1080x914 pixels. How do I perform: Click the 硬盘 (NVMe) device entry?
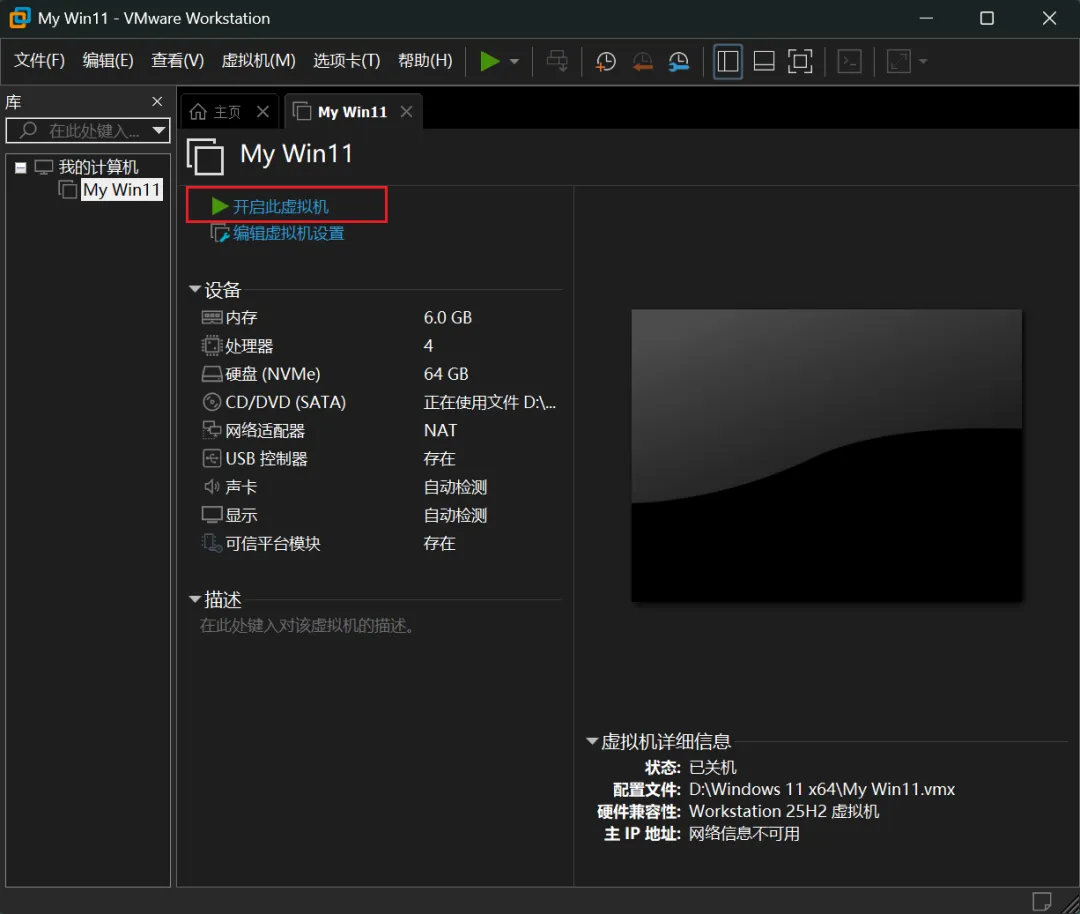(272, 374)
